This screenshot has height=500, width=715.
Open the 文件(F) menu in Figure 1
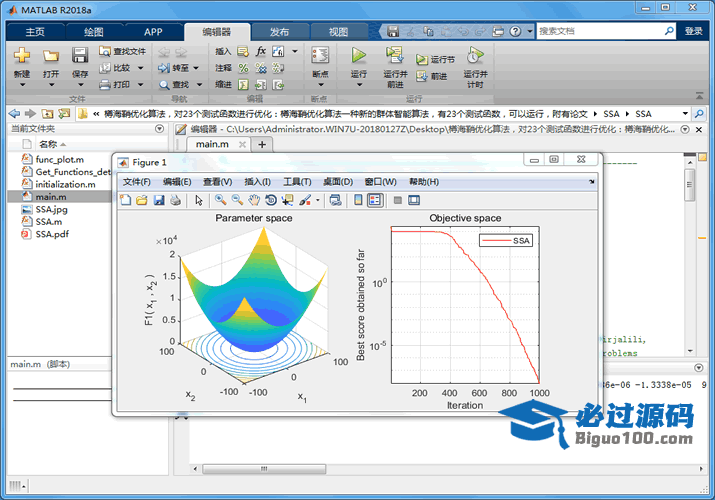pyautogui.click(x=136, y=182)
